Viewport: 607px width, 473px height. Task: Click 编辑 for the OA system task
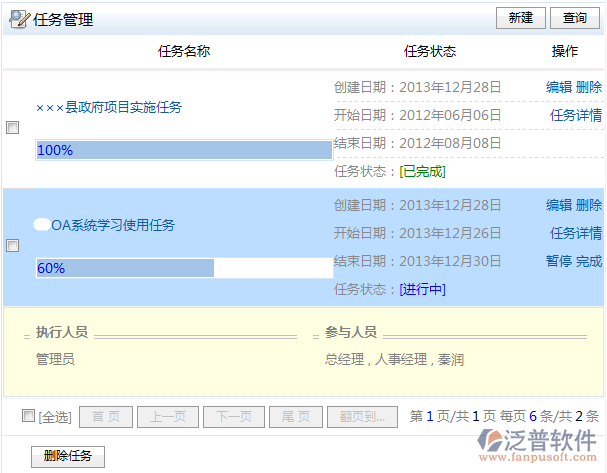559,205
